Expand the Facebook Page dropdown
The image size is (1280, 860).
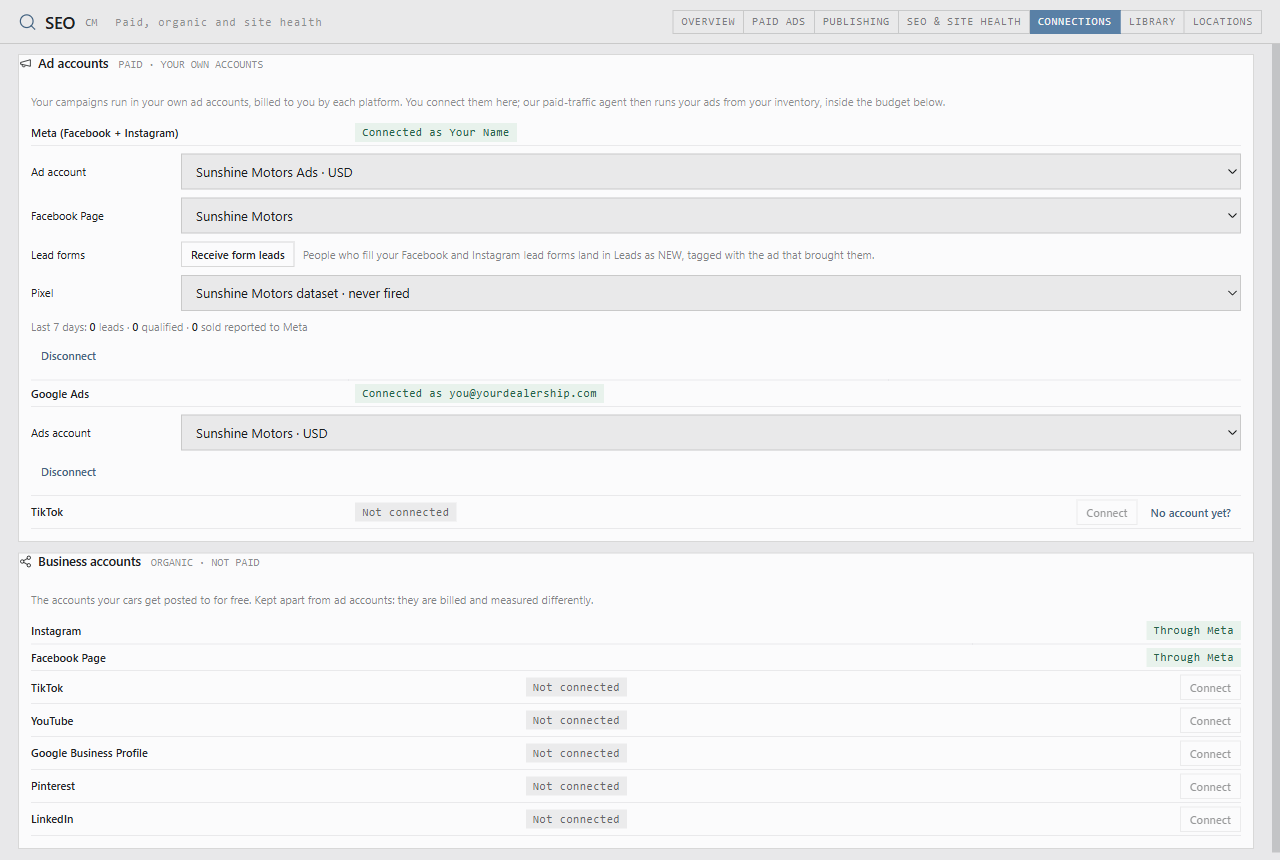tap(711, 216)
